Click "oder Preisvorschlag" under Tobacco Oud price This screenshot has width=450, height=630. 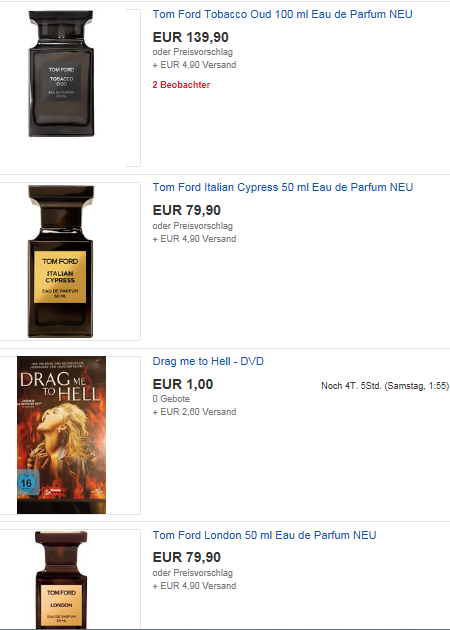point(192,52)
